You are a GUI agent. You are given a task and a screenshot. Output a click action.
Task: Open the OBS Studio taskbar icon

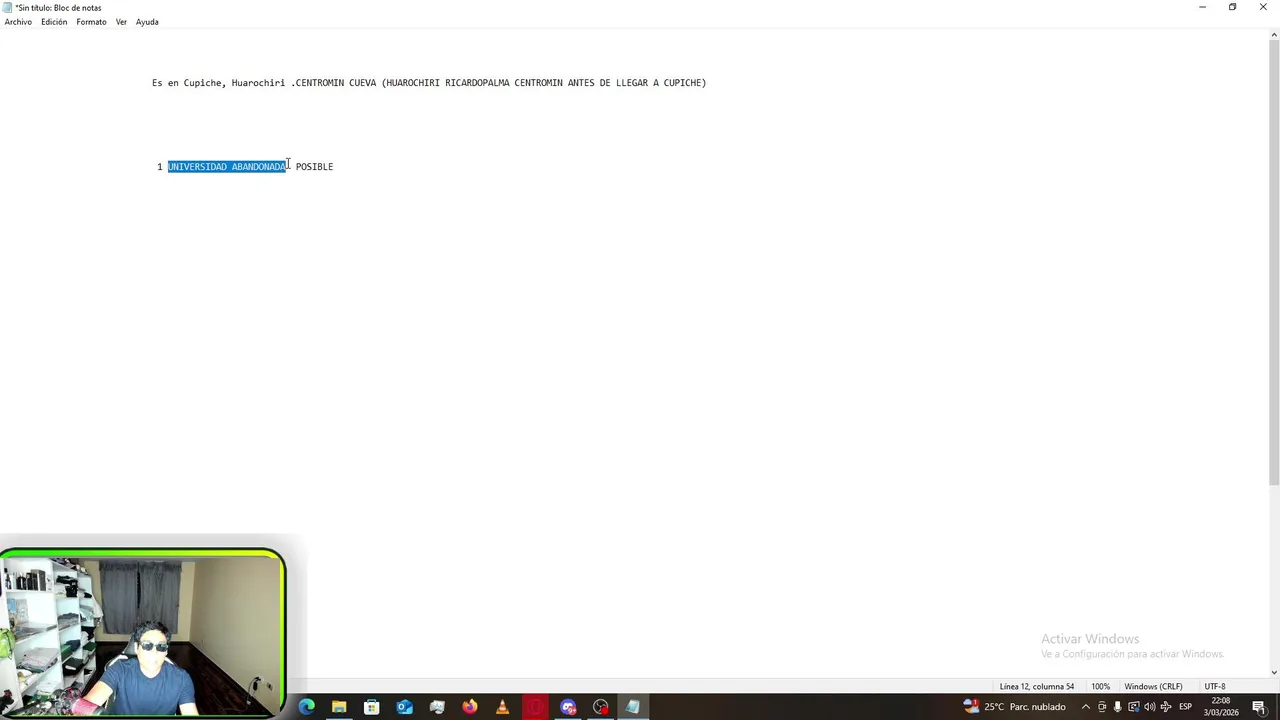(x=601, y=707)
